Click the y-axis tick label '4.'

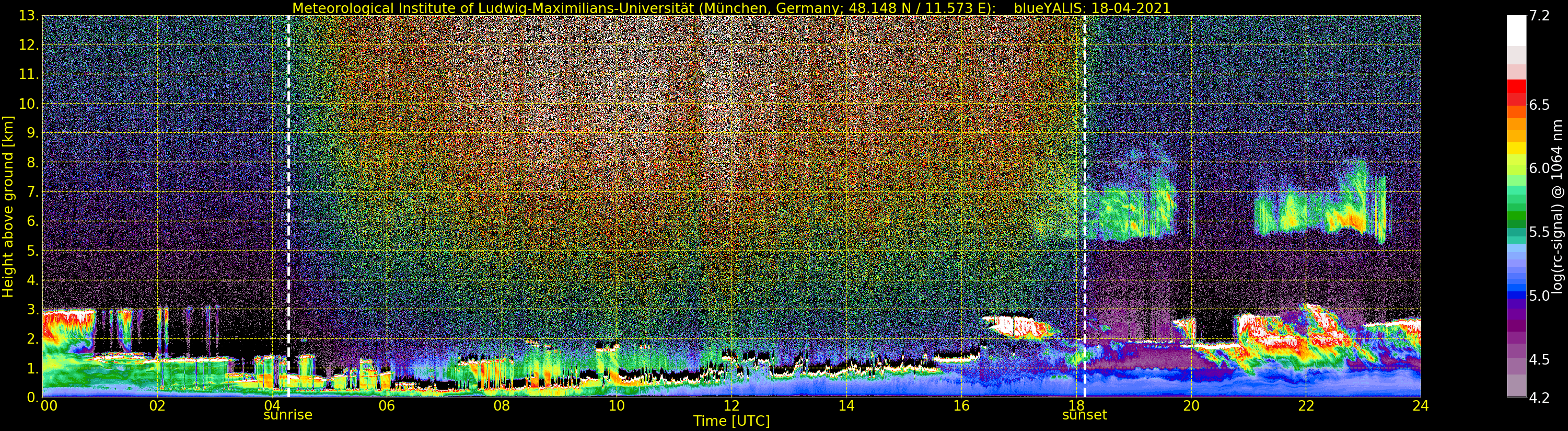[x=33, y=280]
